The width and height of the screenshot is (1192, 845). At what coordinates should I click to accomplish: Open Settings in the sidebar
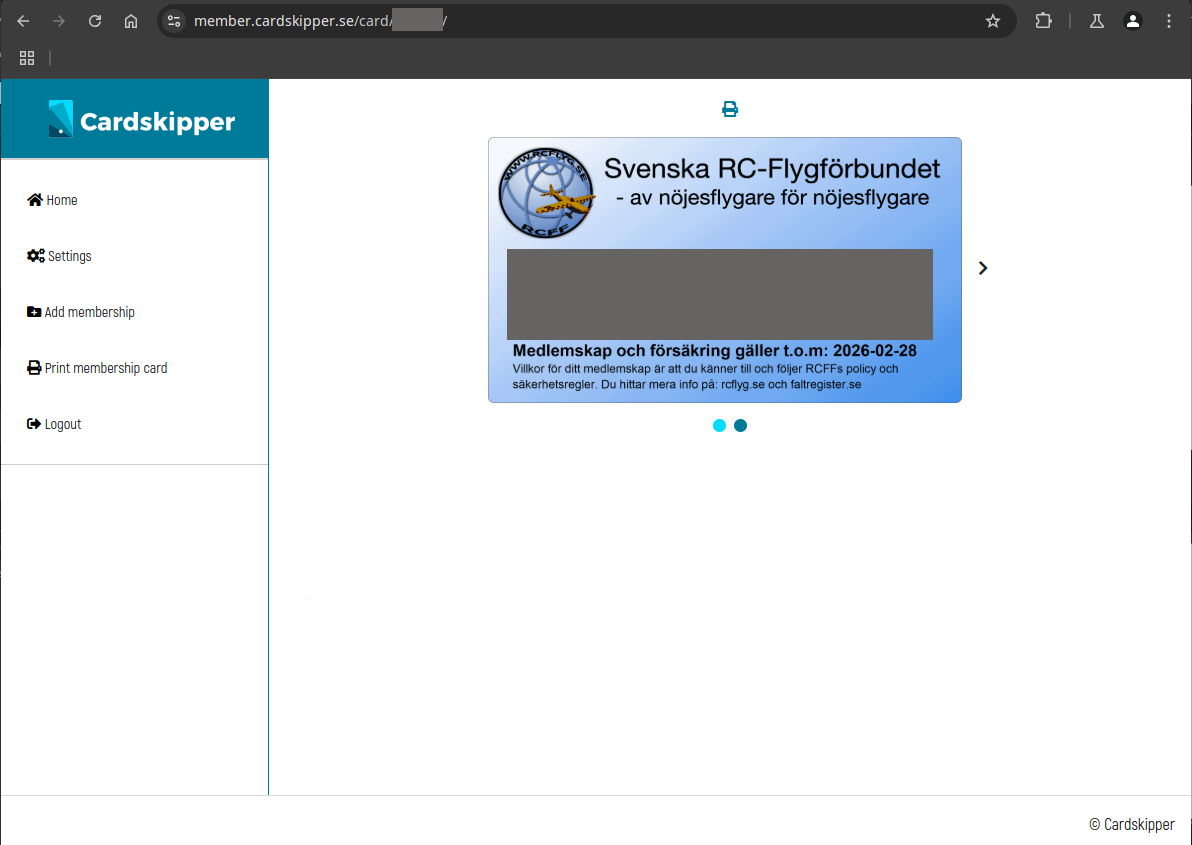point(59,256)
